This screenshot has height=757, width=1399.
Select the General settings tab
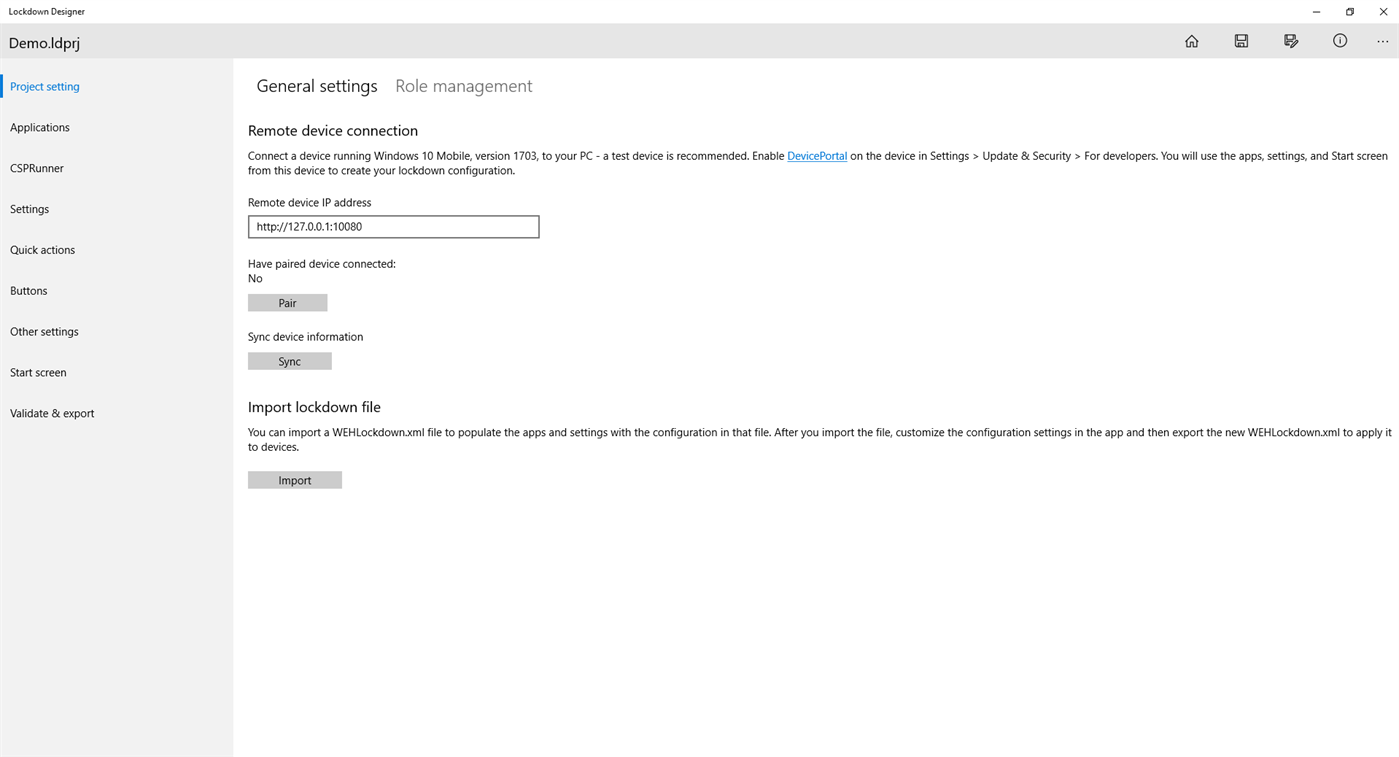click(316, 86)
